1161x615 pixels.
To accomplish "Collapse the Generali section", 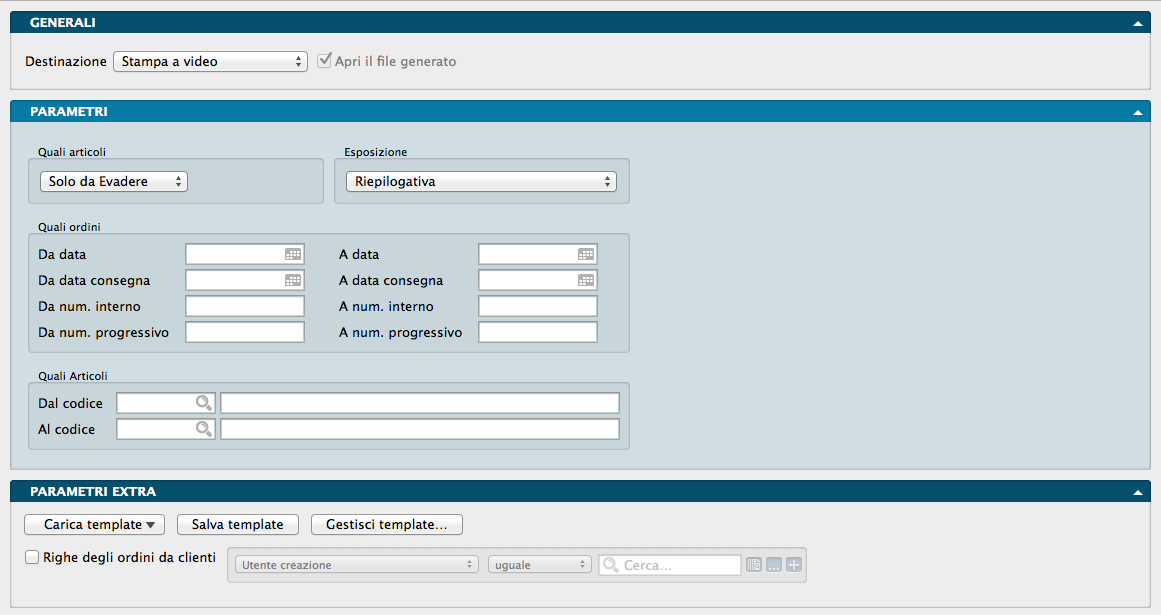I will point(1137,23).
